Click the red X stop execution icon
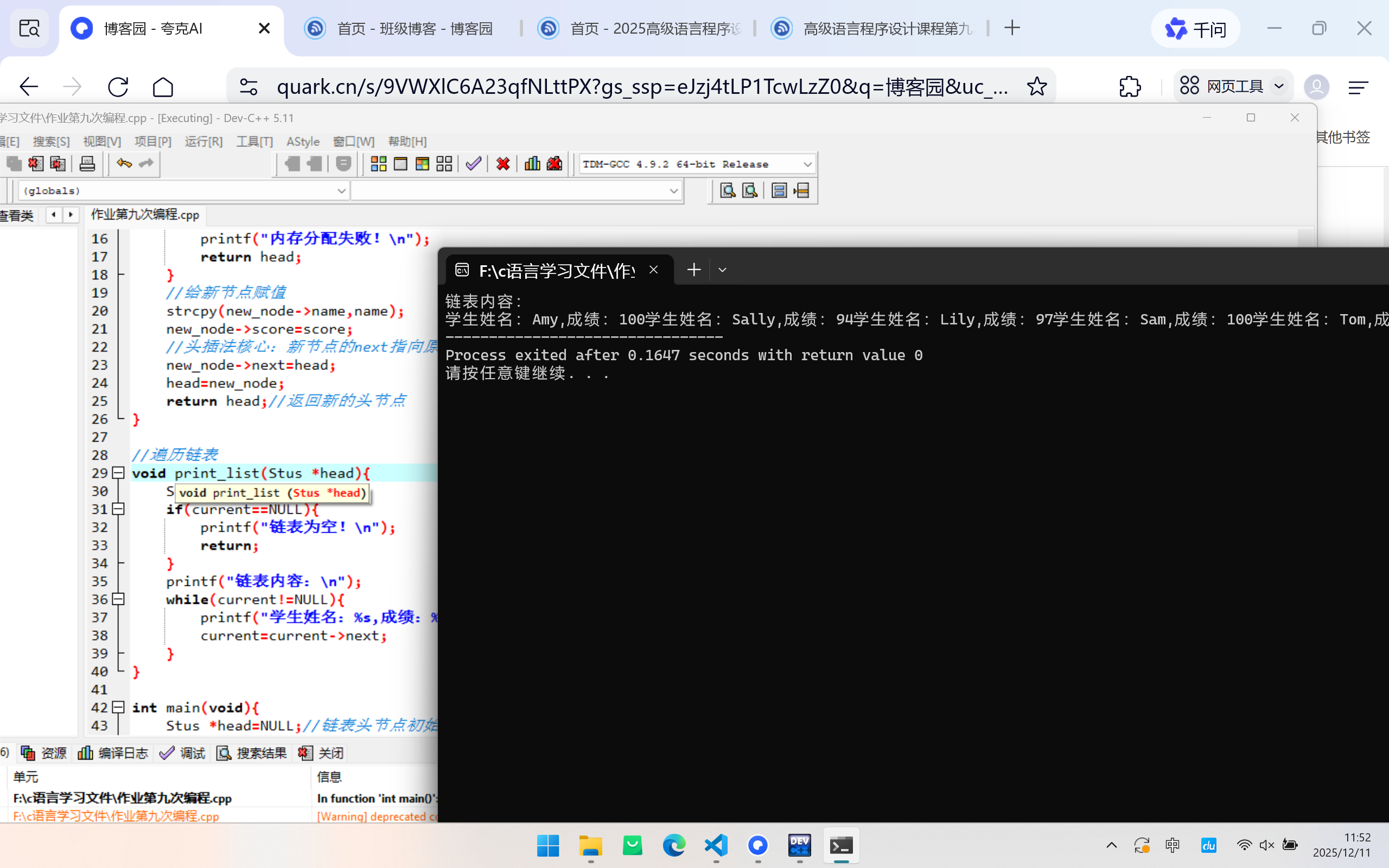Screen dimensions: 1389x868 click(503, 164)
